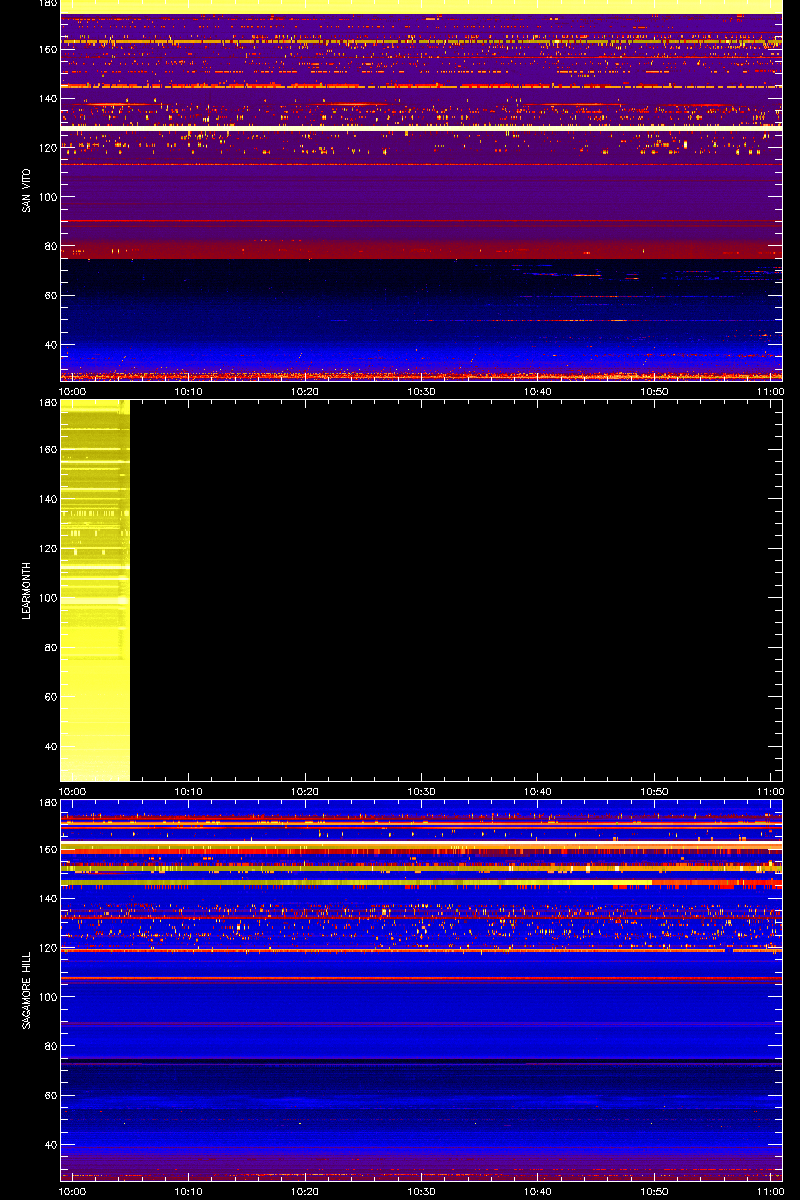This screenshot has height=1200, width=800.
Task: Click the 11:00 tick under San Vito
Action: (x=770, y=391)
